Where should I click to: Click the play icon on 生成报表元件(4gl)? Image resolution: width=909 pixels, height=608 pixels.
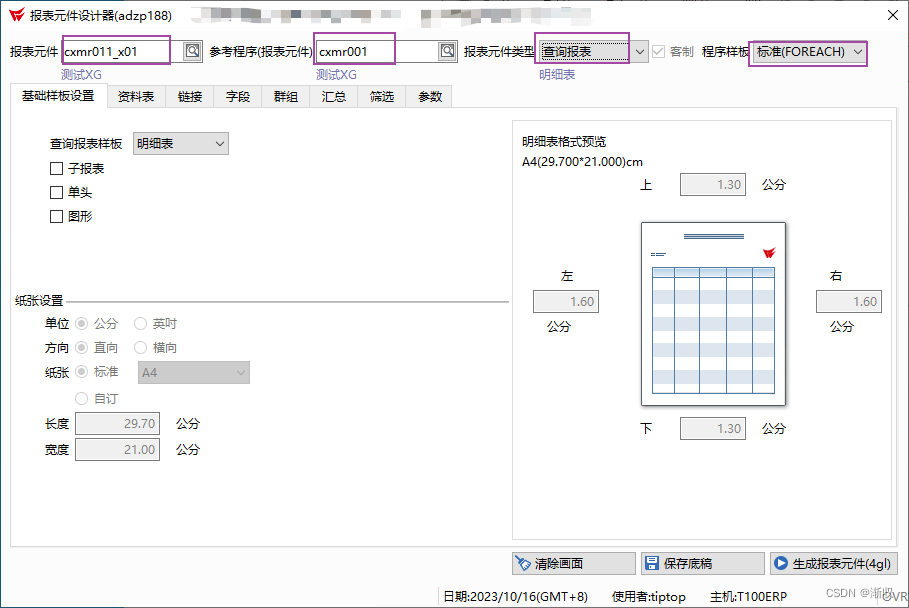click(x=783, y=563)
